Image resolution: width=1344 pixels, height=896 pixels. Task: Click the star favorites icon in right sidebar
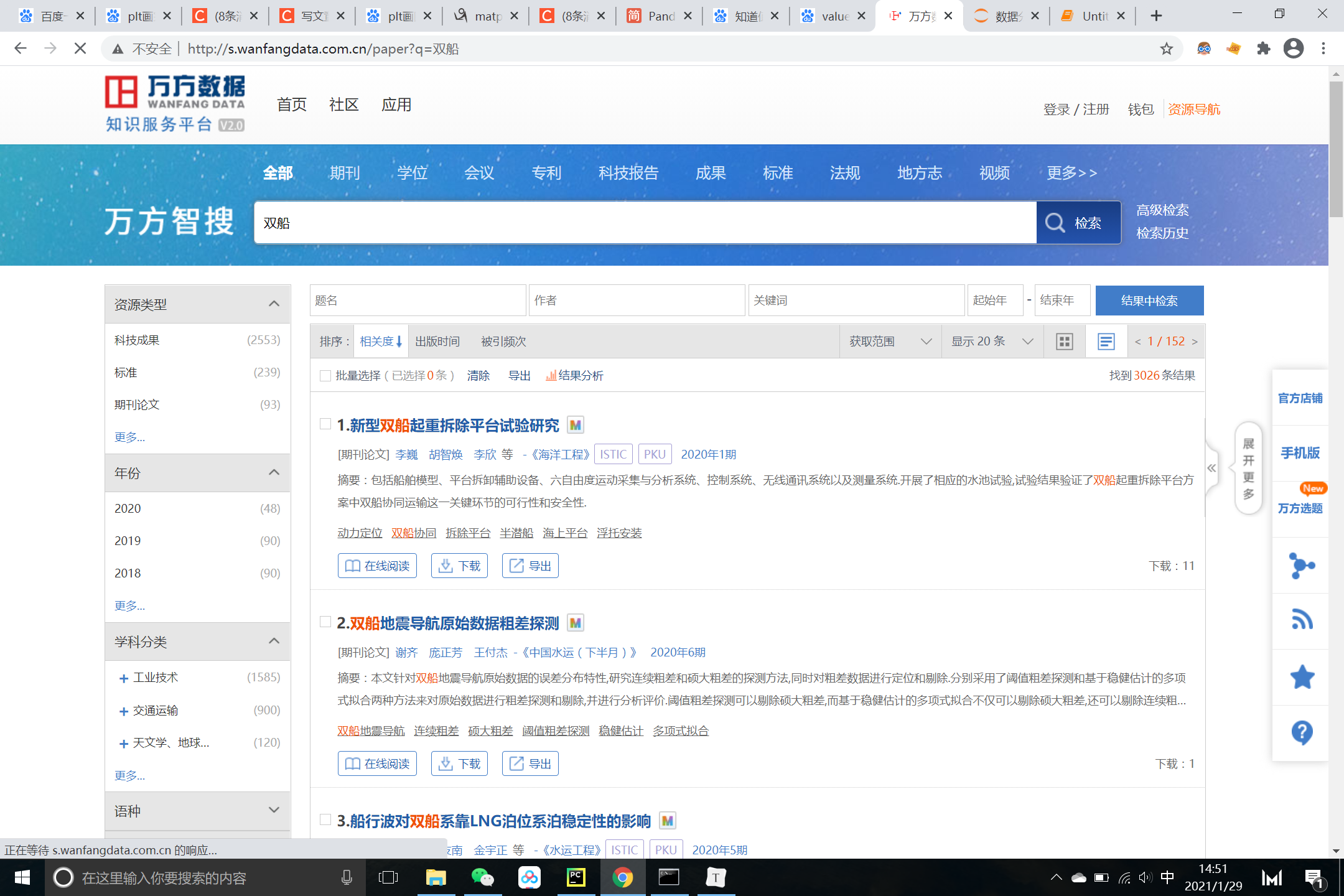coord(1302,677)
